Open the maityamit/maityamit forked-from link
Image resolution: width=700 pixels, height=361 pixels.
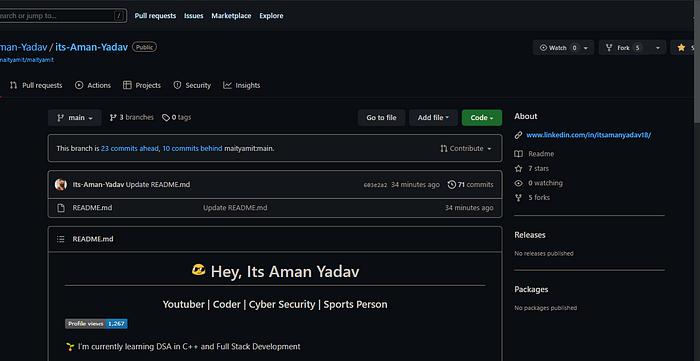[27, 60]
